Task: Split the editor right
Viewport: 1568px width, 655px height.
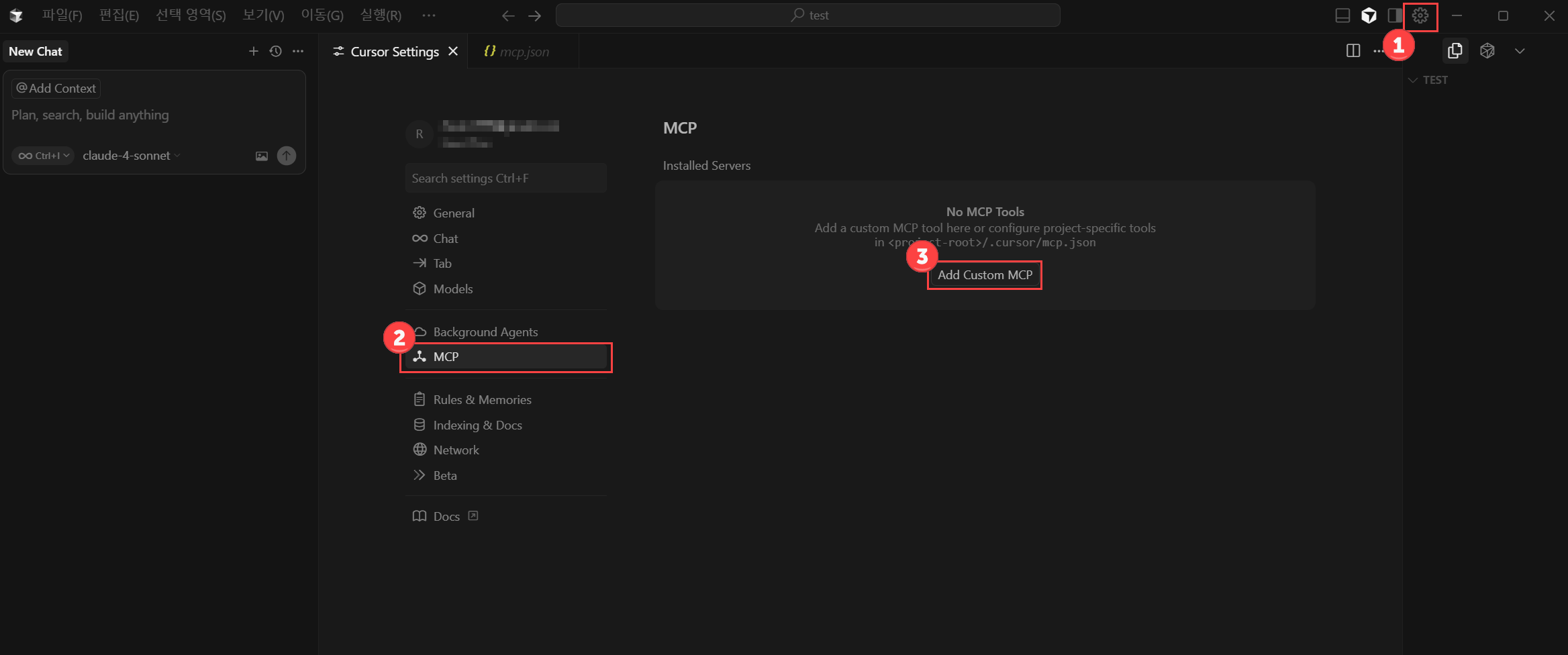Action: (x=1353, y=51)
